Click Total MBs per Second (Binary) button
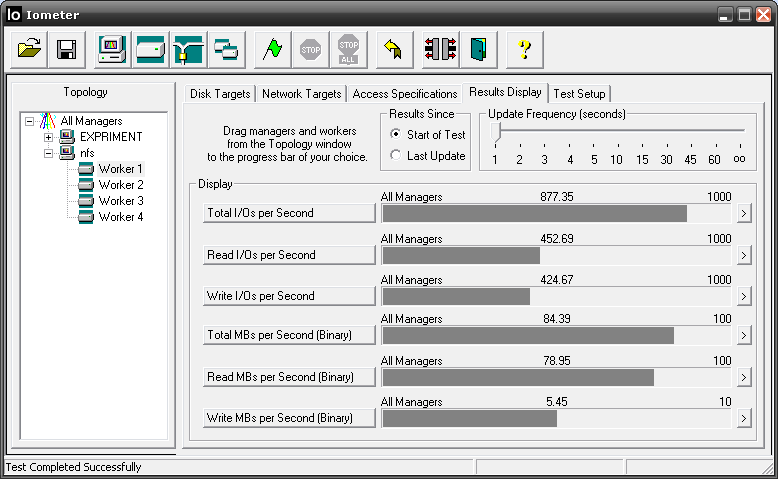The image size is (778, 479). click(289, 335)
